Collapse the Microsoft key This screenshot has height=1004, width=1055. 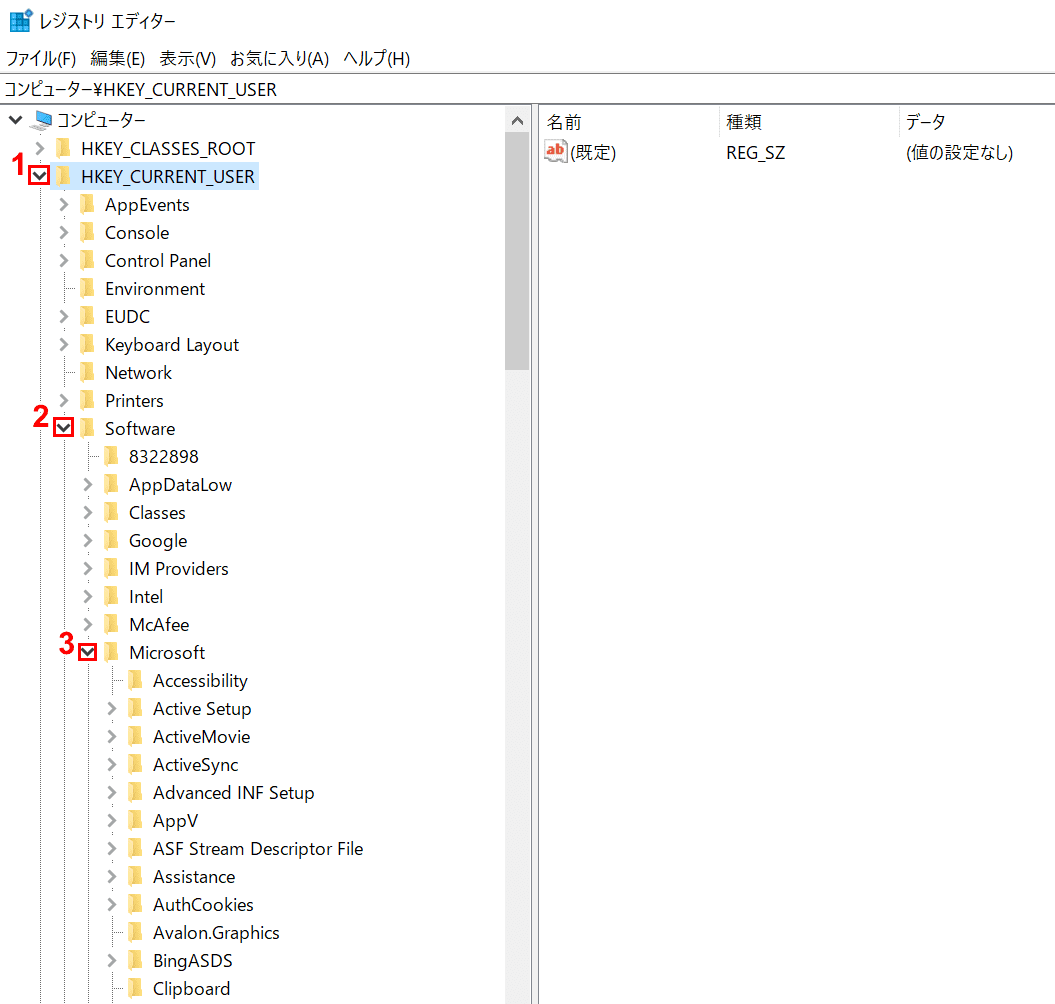tap(88, 652)
